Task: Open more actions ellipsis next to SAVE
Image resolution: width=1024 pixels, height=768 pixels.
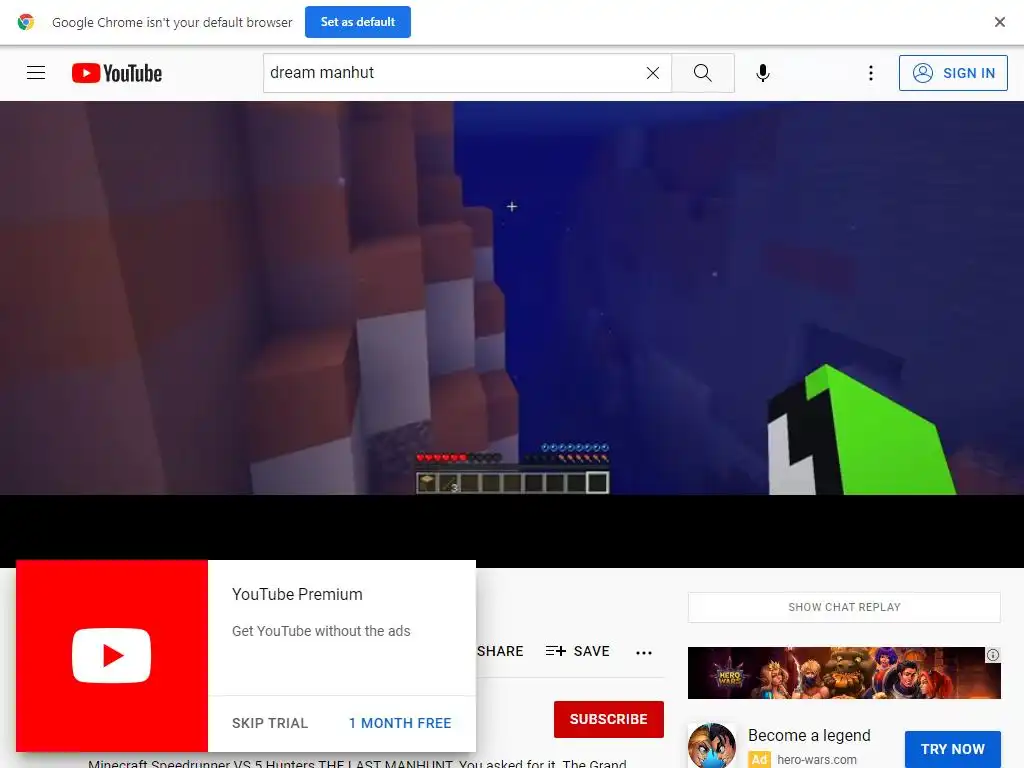Action: coord(644,652)
